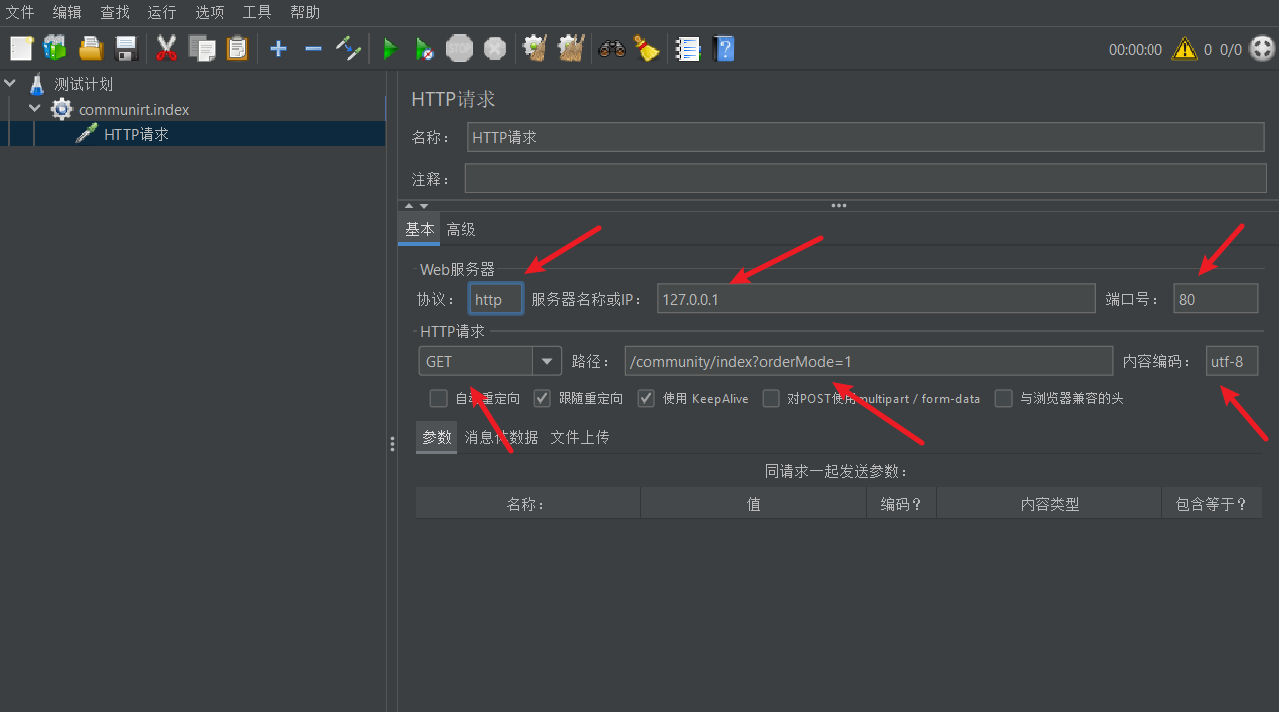
Task: Open the 工具 menu
Action: (257, 12)
